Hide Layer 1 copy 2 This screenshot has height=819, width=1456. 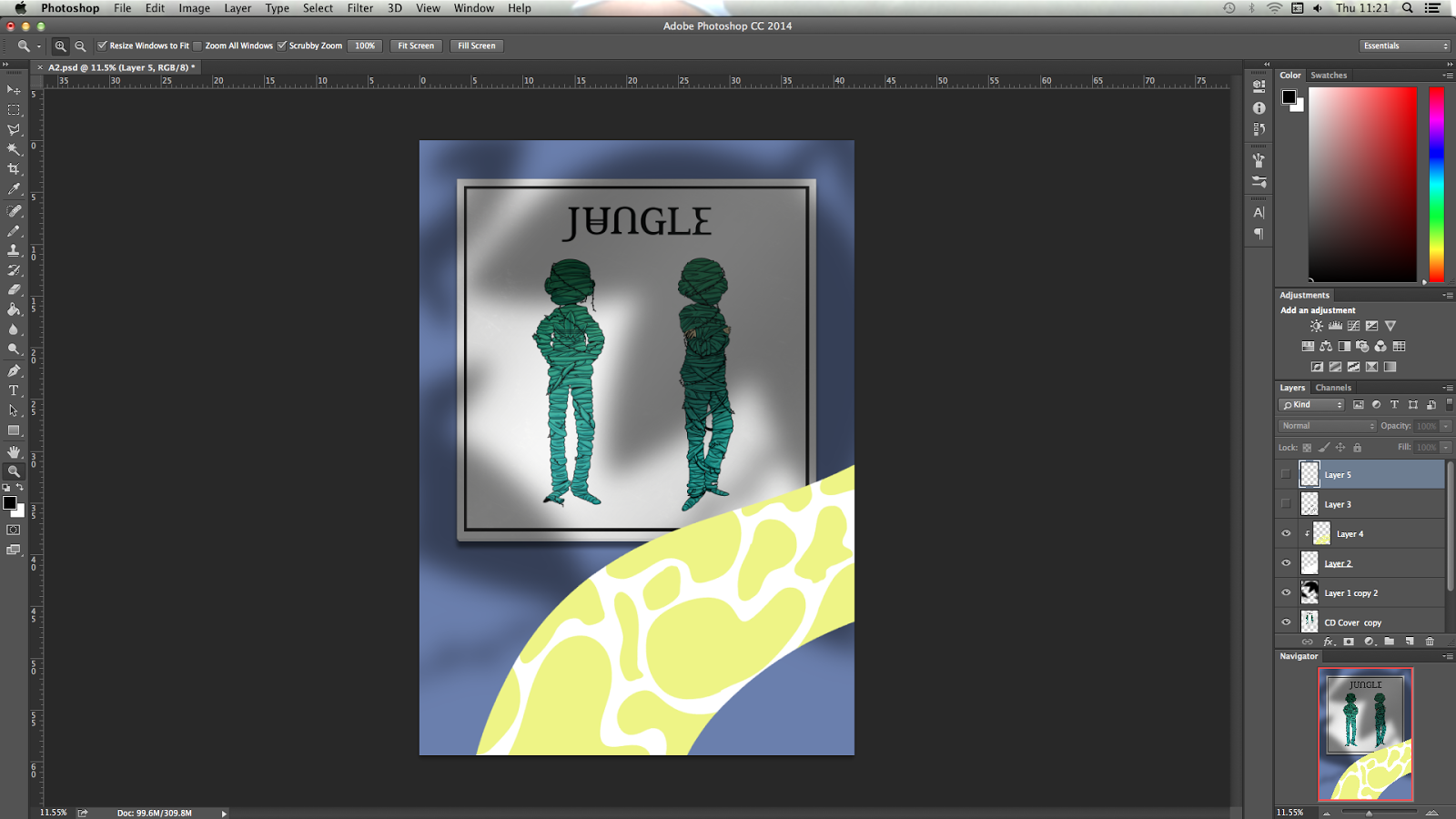(1286, 592)
